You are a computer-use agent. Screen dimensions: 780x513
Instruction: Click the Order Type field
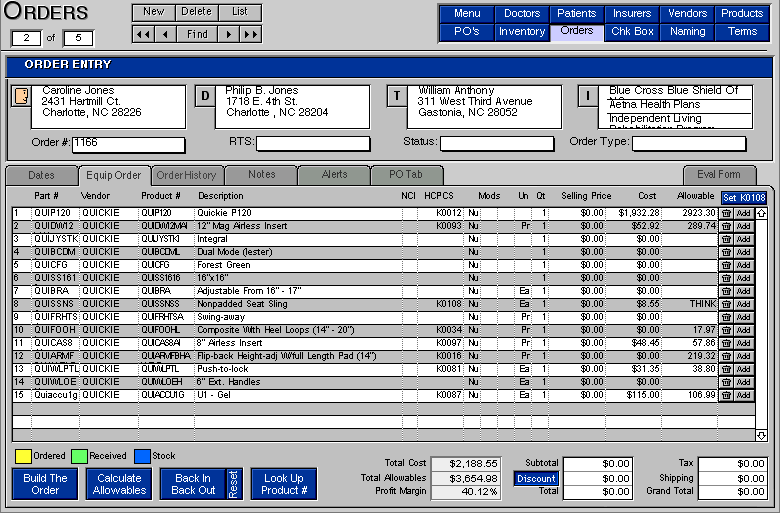click(x=689, y=144)
